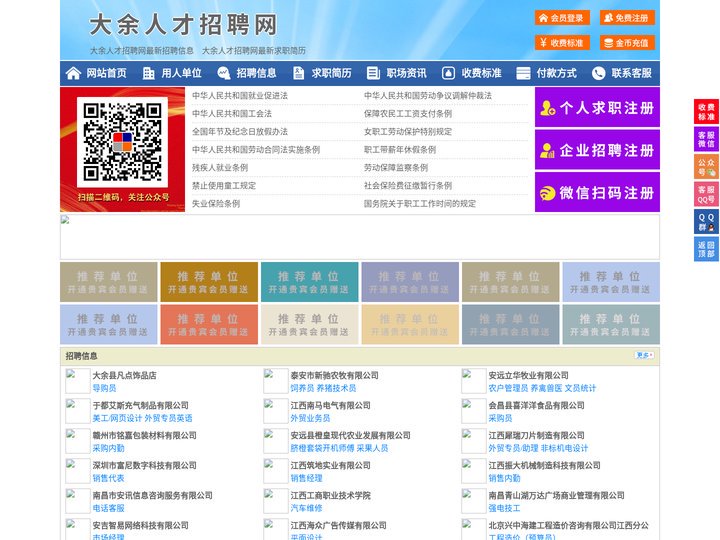The image size is (720, 540).
Task: Open 江西工商职业技术学院 listing
Action: [330, 495]
